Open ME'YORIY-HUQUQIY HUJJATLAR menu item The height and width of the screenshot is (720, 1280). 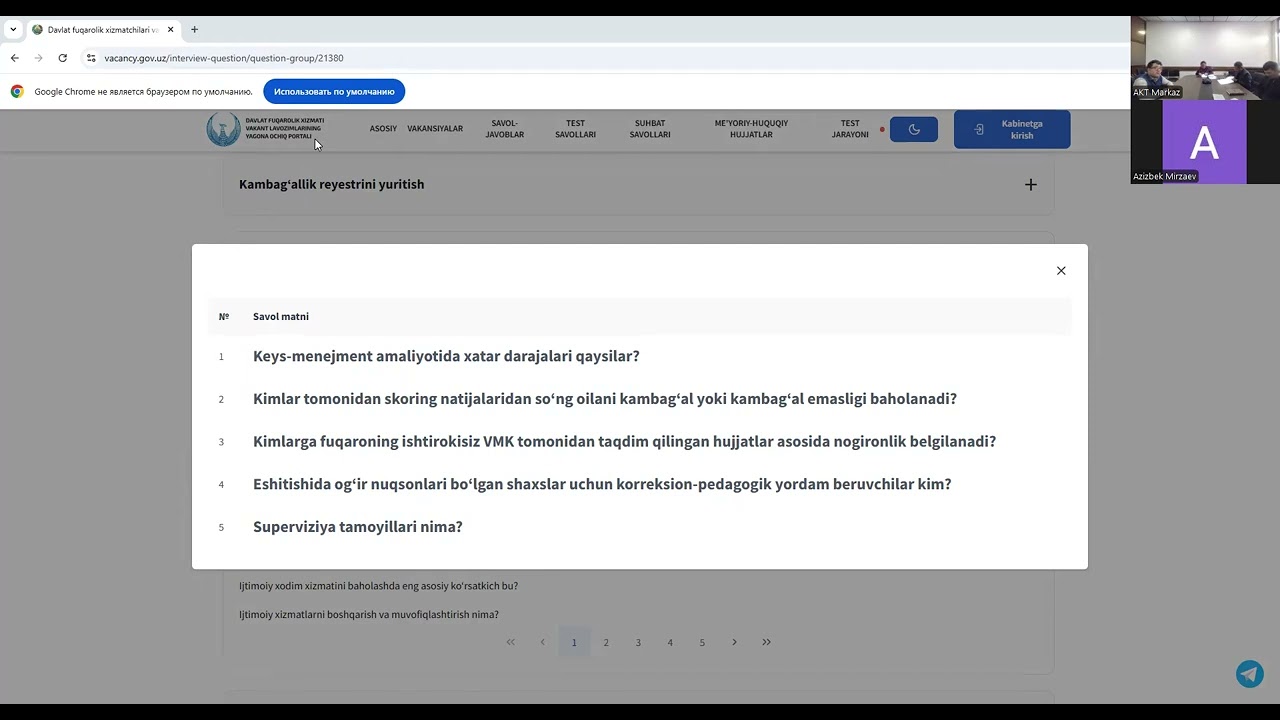(751, 129)
